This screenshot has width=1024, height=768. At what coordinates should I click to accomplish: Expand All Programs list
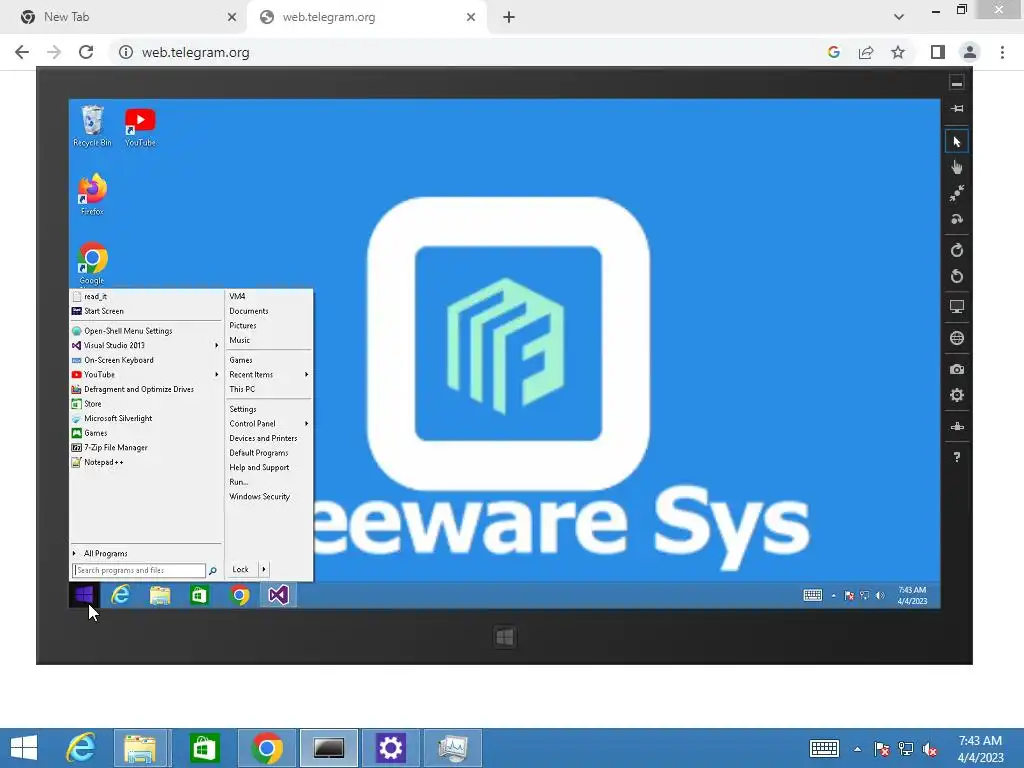click(x=105, y=553)
